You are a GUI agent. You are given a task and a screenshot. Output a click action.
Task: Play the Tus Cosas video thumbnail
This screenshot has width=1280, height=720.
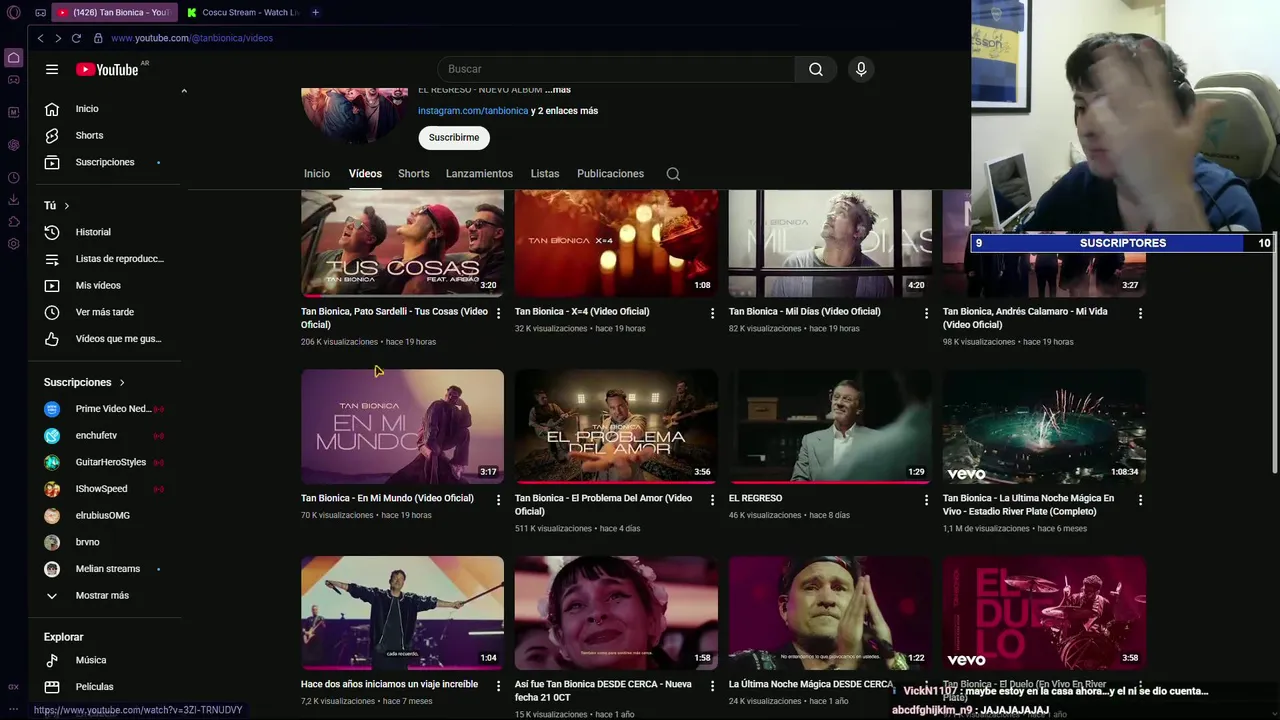[x=402, y=243]
